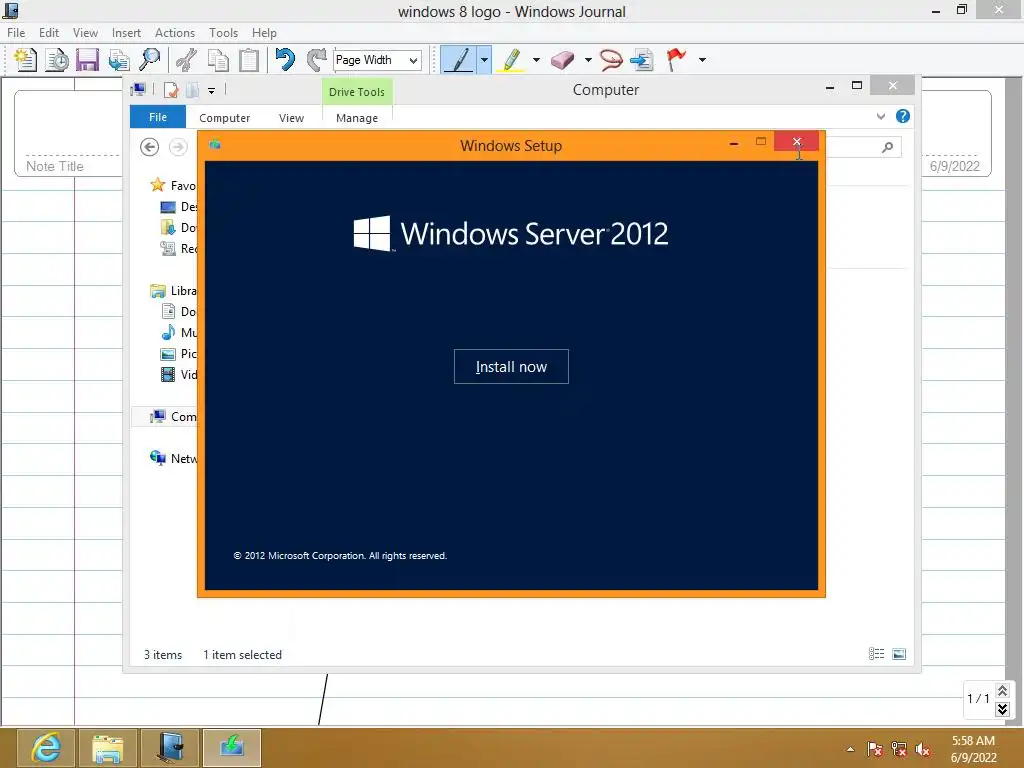This screenshot has width=1024, height=768.
Task: Click the Windows Setup taskbar icon
Action: coord(232,748)
